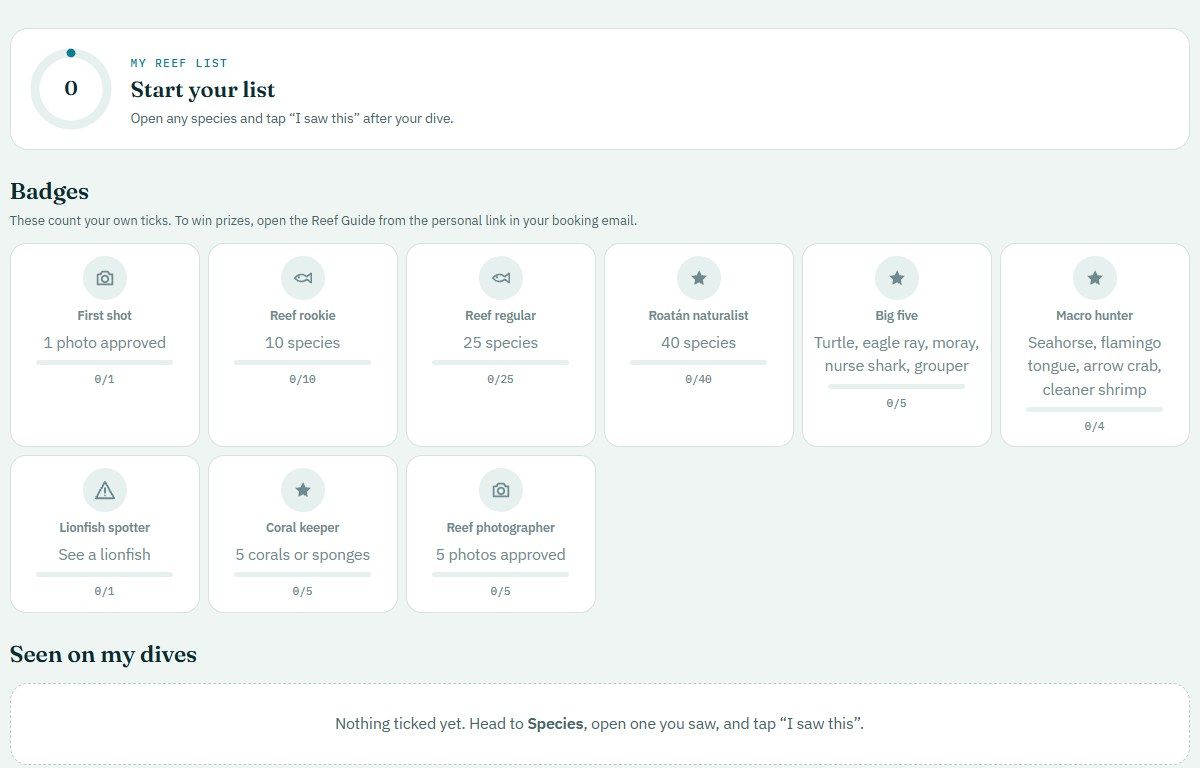The width and height of the screenshot is (1200, 768).
Task: Click the Reef rookie fish icon
Action: tap(303, 278)
